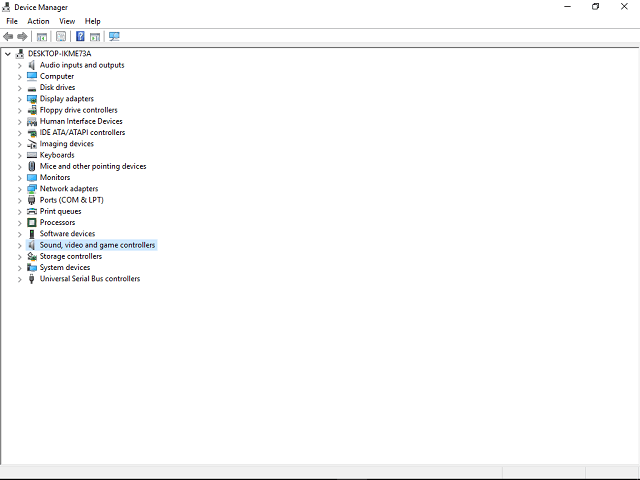
Task: Click the Forward arrow toolbar icon
Action: coord(22,37)
